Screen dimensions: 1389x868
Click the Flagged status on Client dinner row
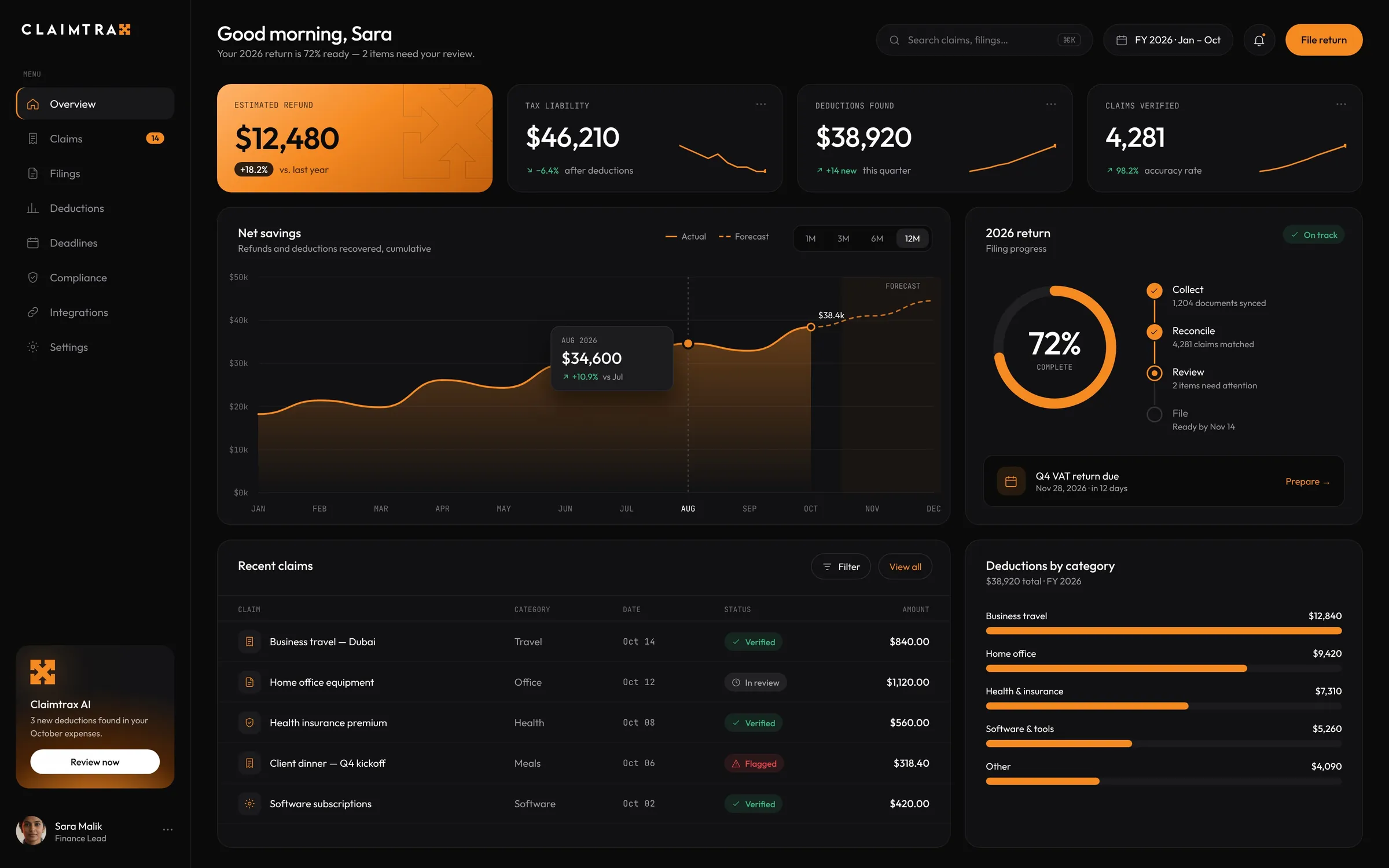(x=754, y=764)
